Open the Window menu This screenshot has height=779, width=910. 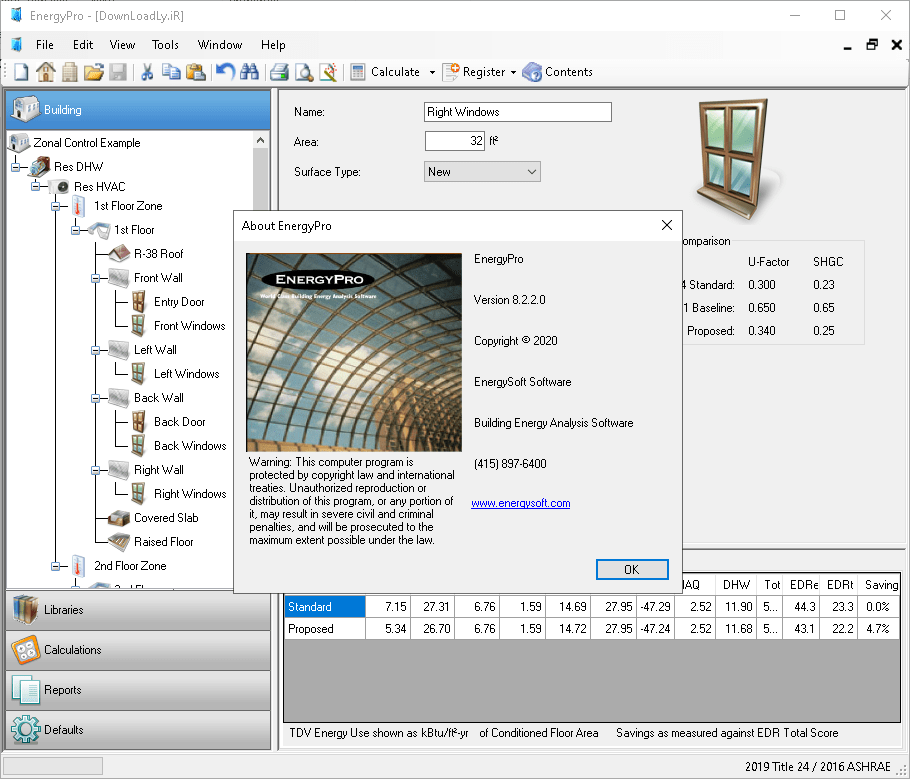[x=219, y=44]
